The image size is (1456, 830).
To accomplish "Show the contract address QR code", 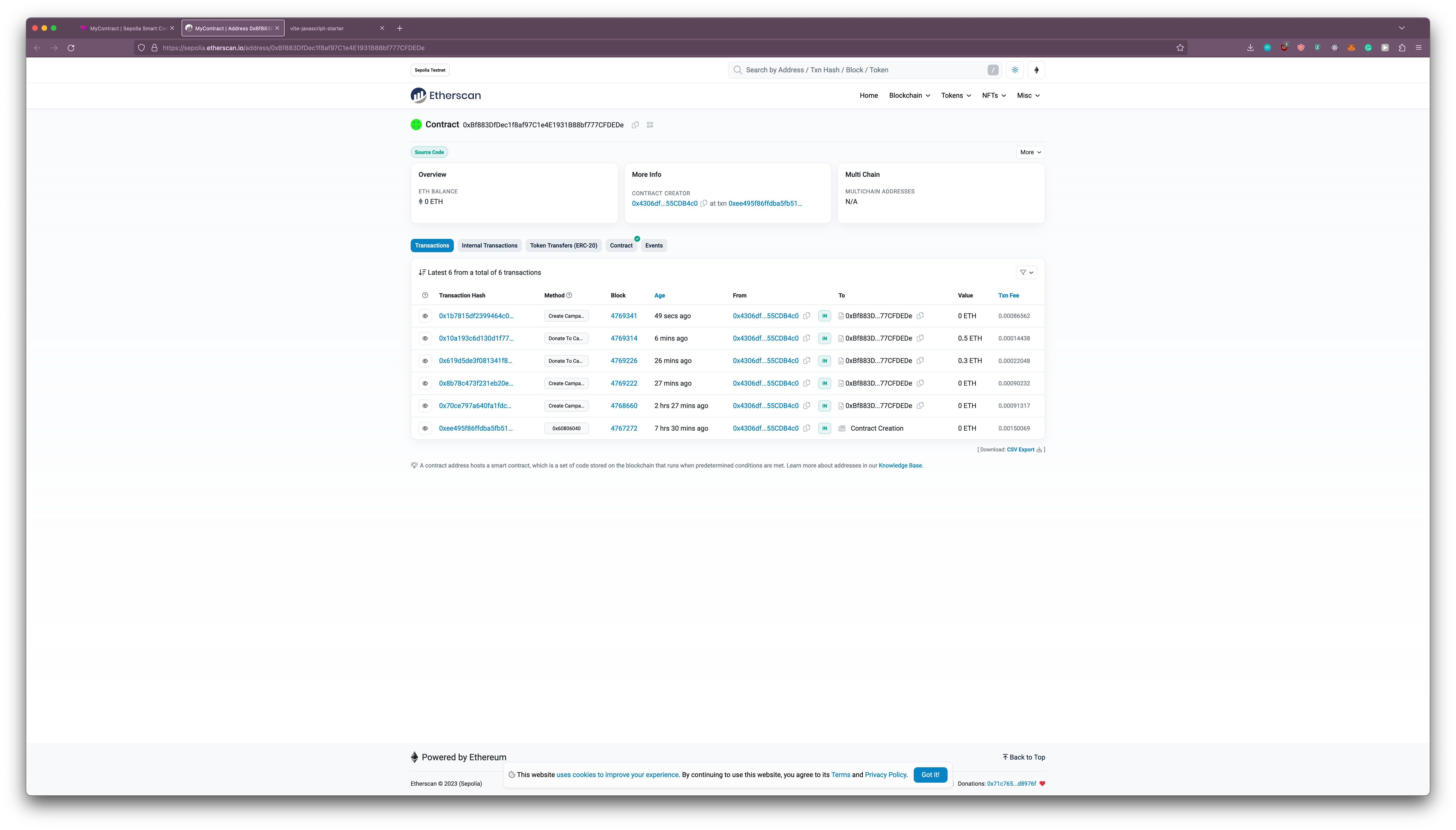I will coord(650,125).
